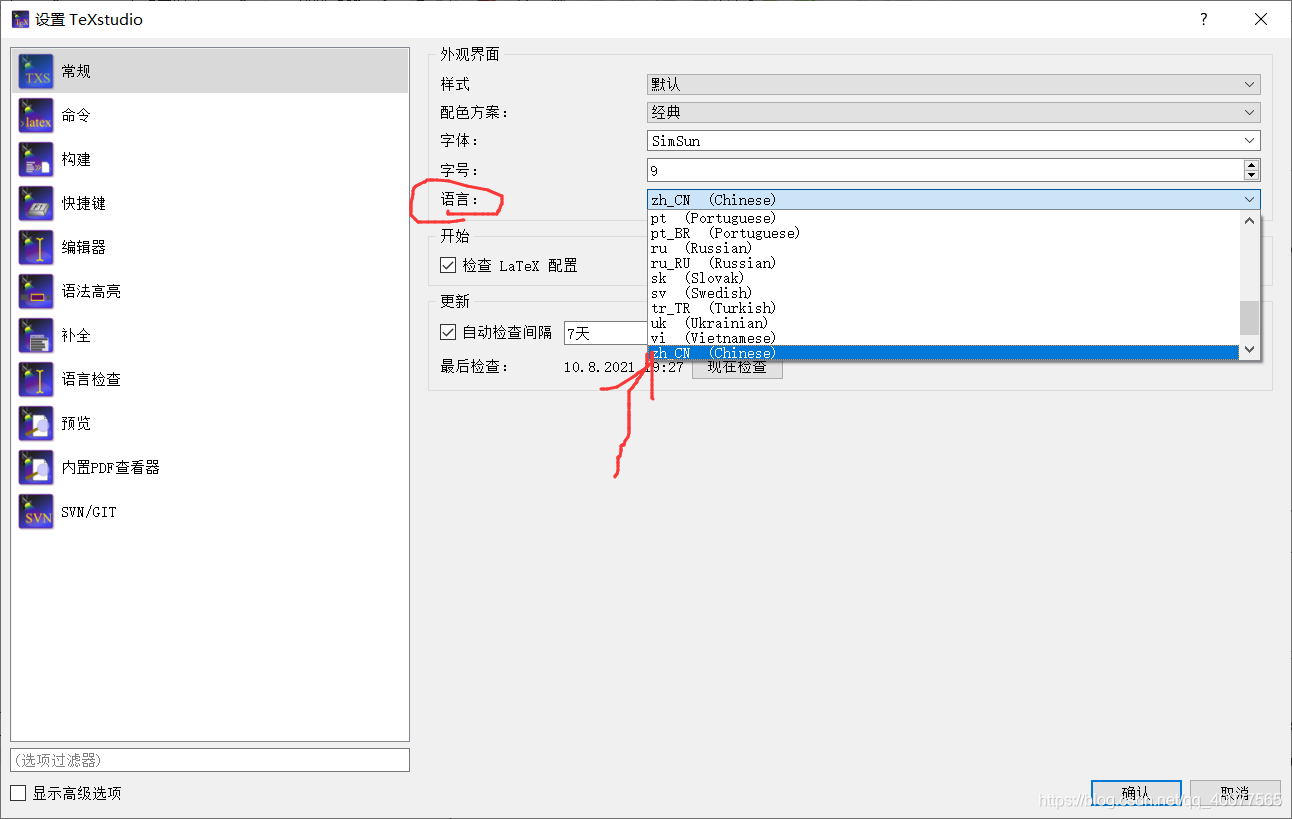Open the 预览 preview settings icon

[36, 423]
